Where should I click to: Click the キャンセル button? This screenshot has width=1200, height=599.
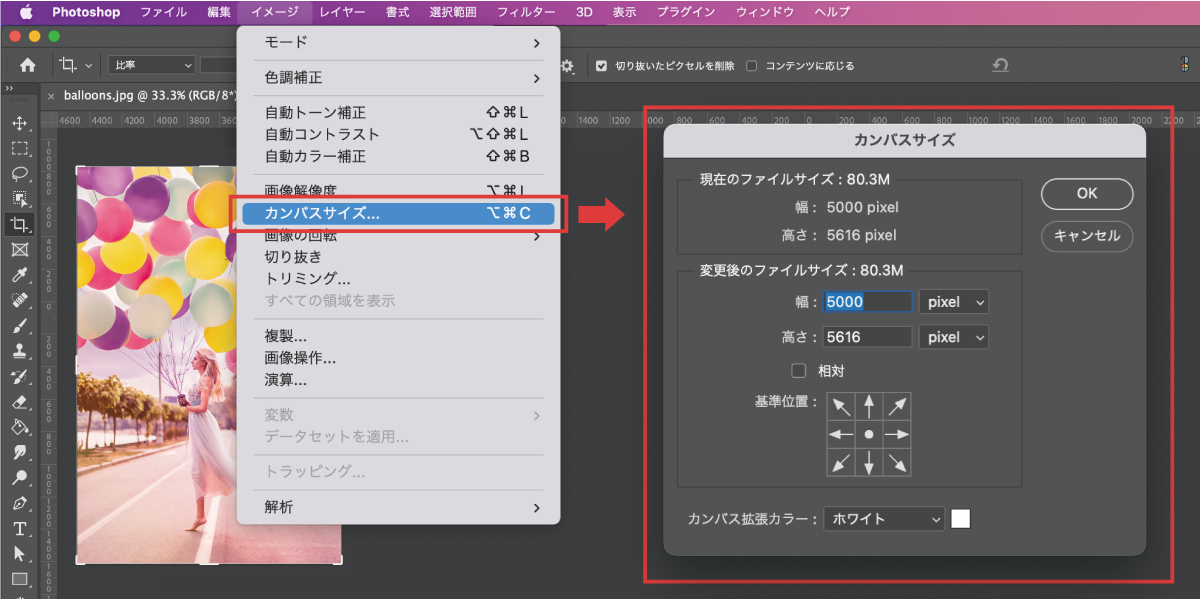click(1086, 237)
